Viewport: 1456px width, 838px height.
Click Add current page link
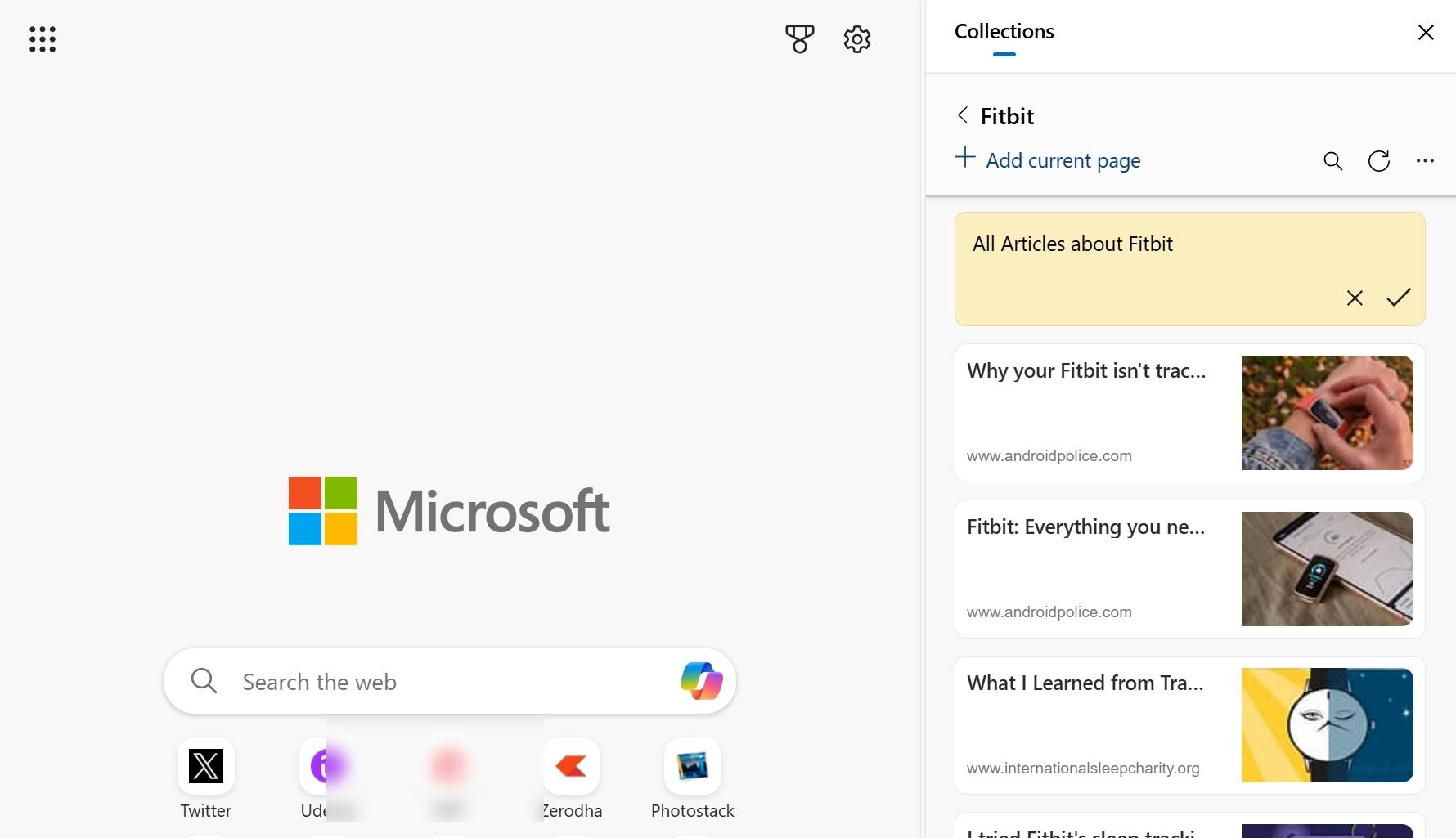click(x=1063, y=160)
